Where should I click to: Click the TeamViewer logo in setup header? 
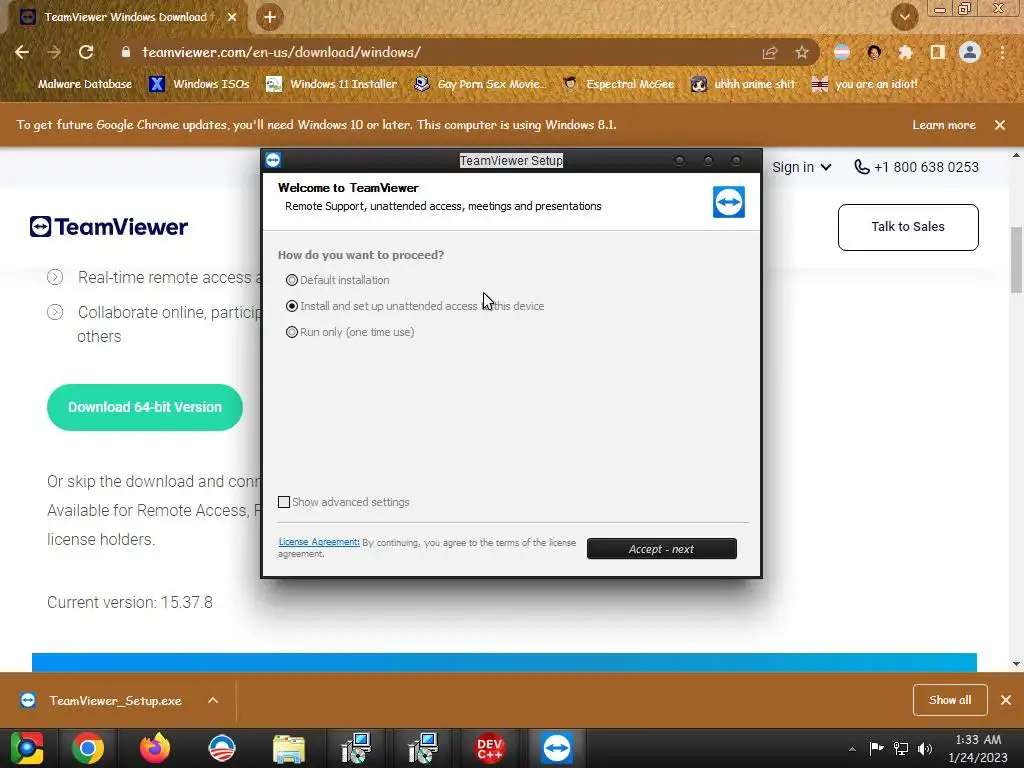click(729, 202)
